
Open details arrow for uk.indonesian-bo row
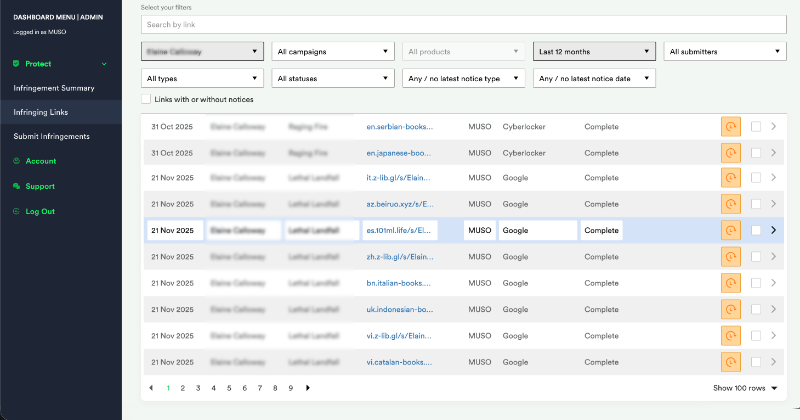773,309
